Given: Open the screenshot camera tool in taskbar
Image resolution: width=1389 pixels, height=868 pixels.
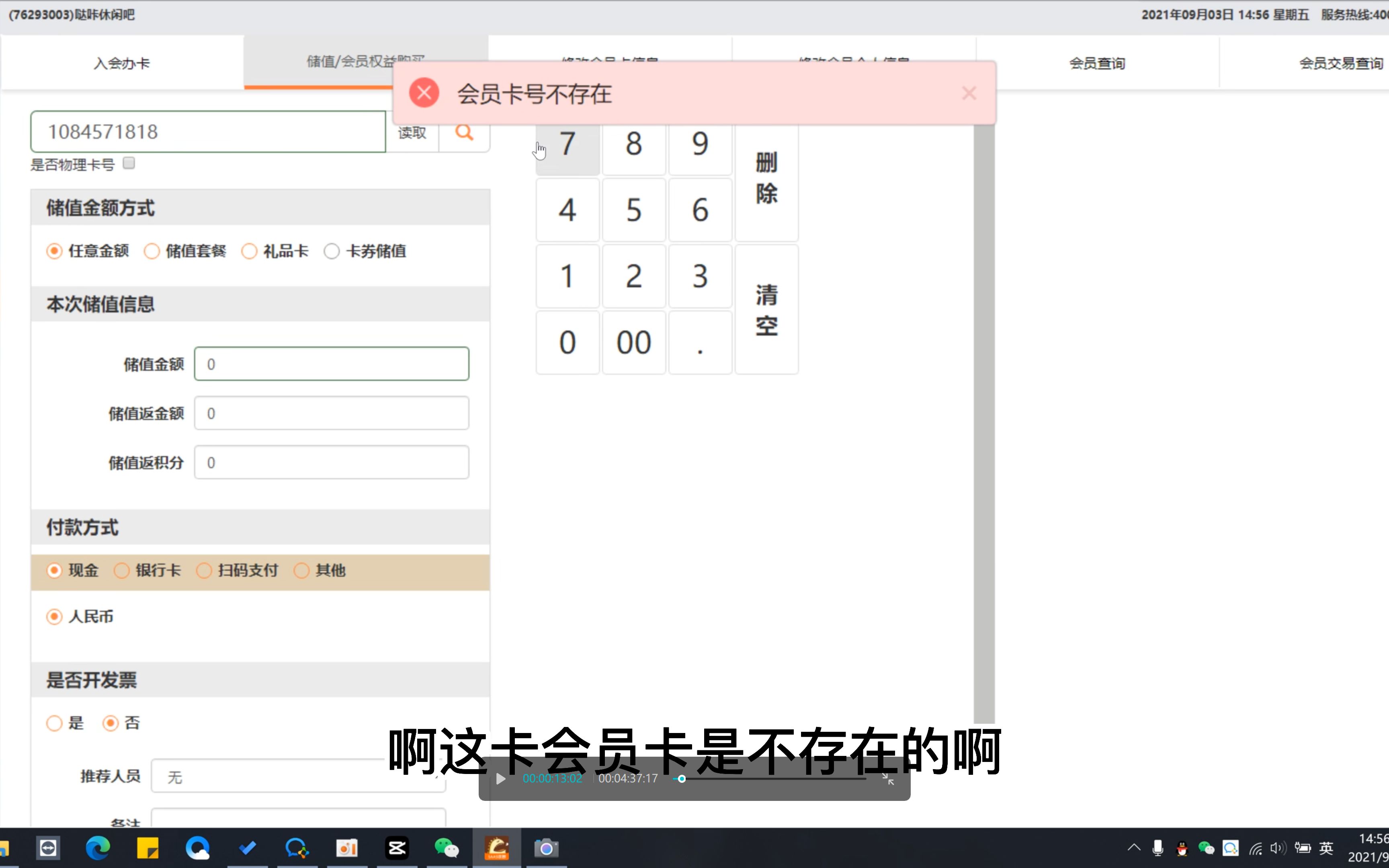Looking at the screenshot, I should click(x=546, y=848).
